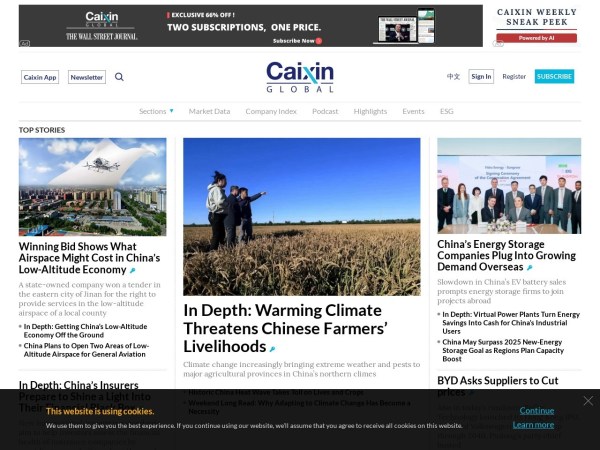Open the Podcast section
The width and height of the screenshot is (600, 450).
tap(325, 111)
